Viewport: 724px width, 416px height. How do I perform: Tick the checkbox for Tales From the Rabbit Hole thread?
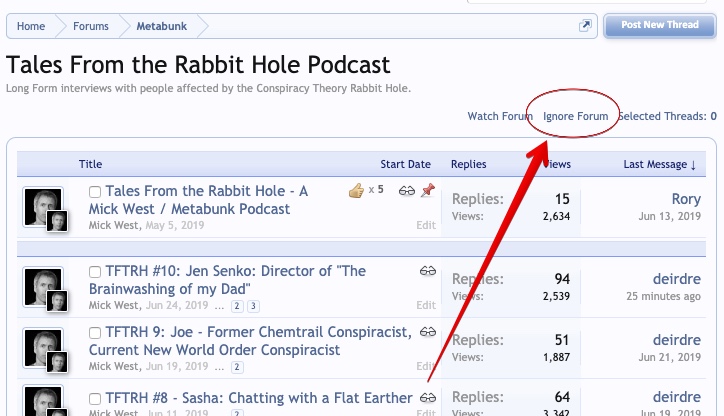click(95, 192)
